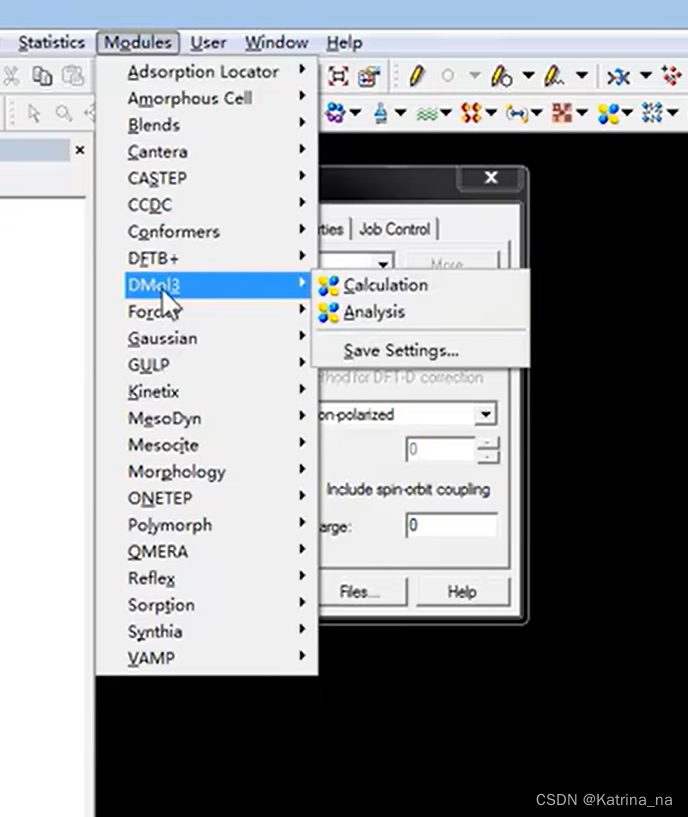Select the magnifier Zoom tool

[64, 113]
